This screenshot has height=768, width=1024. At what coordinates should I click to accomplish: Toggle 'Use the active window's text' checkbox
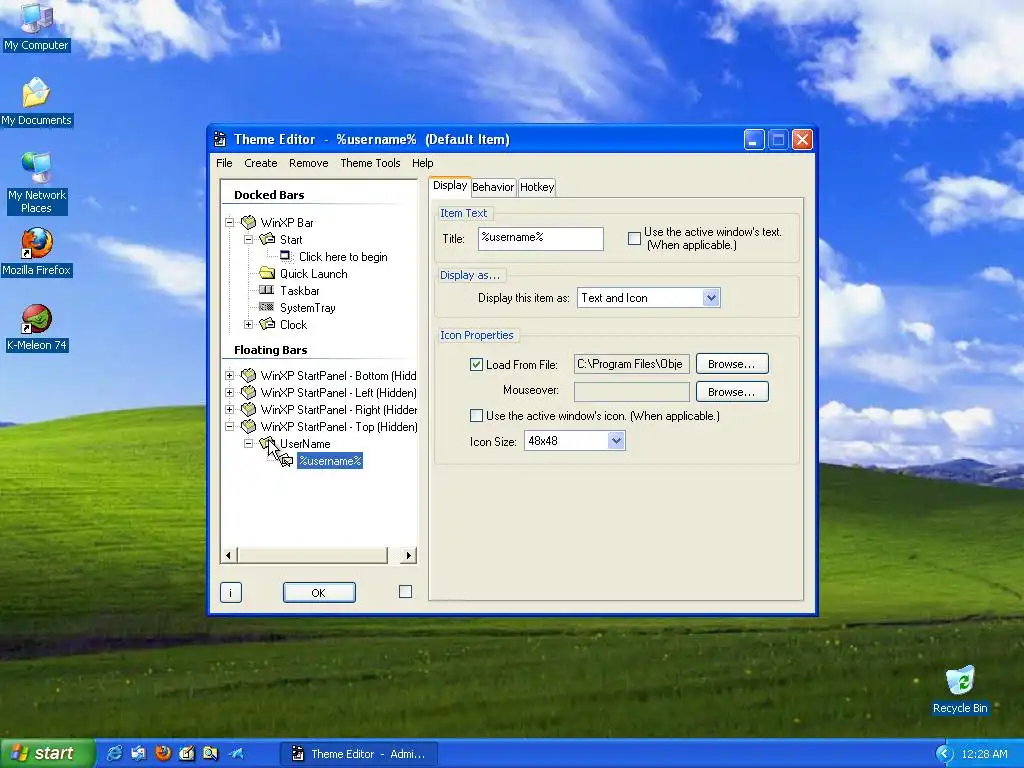coord(634,238)
